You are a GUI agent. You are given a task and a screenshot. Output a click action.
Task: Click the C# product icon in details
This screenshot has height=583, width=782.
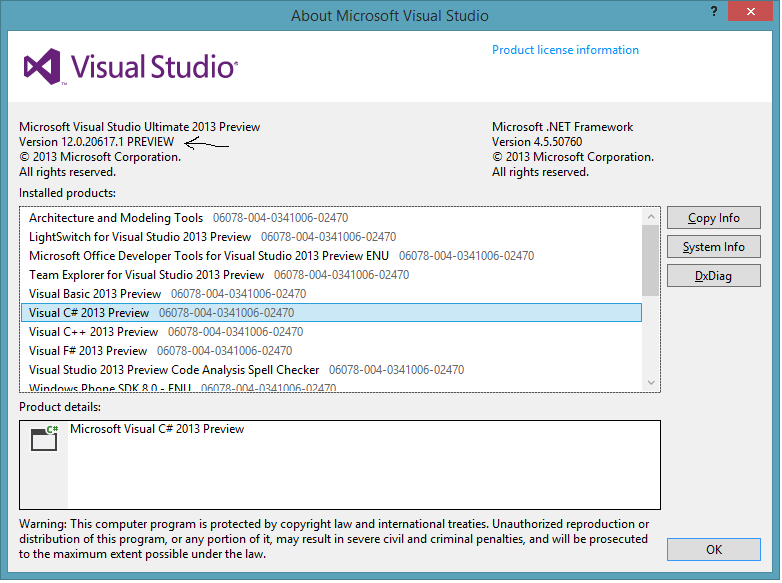tap(44, 438)
